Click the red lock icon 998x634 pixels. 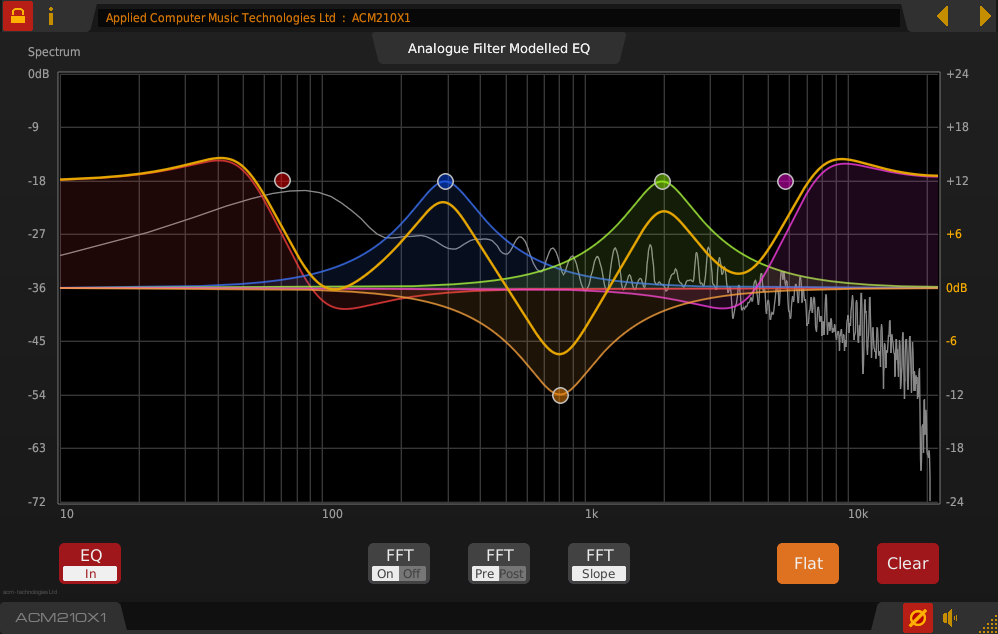tap(18, 16)
